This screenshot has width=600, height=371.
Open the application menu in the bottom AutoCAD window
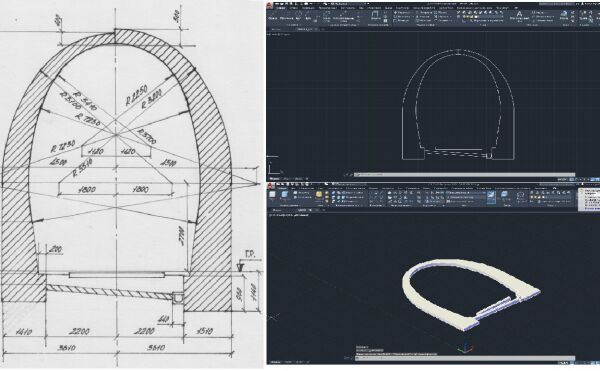(x=271, y=186)
